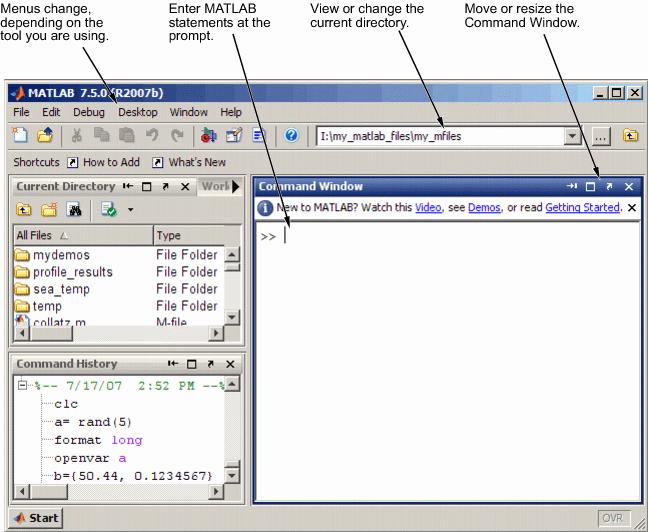Minimize the Current Directory panel
Viewport: 649px width, 532px height.
point(127,186)
